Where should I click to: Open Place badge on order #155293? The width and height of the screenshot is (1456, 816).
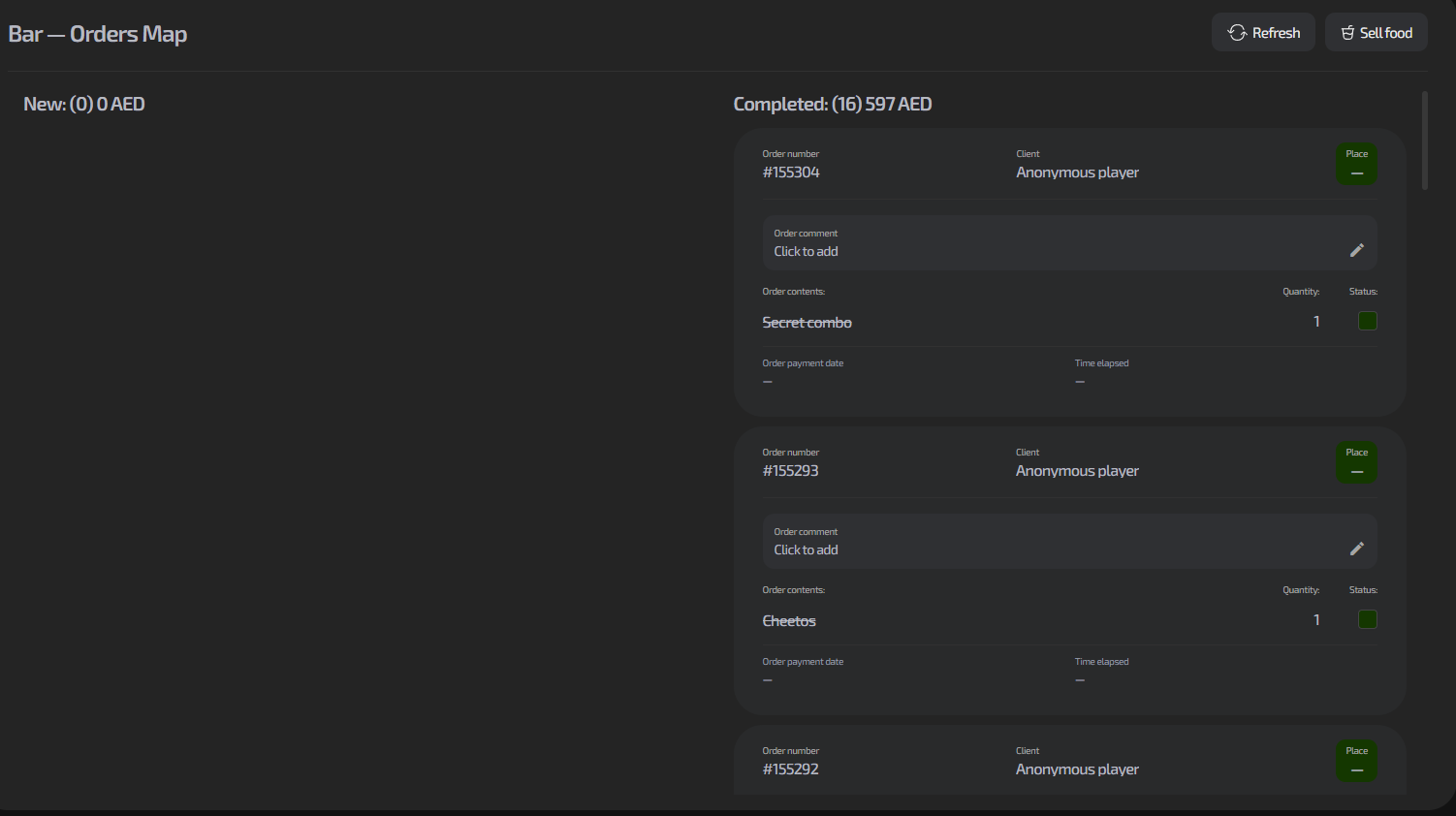(x=1356, y=463)
